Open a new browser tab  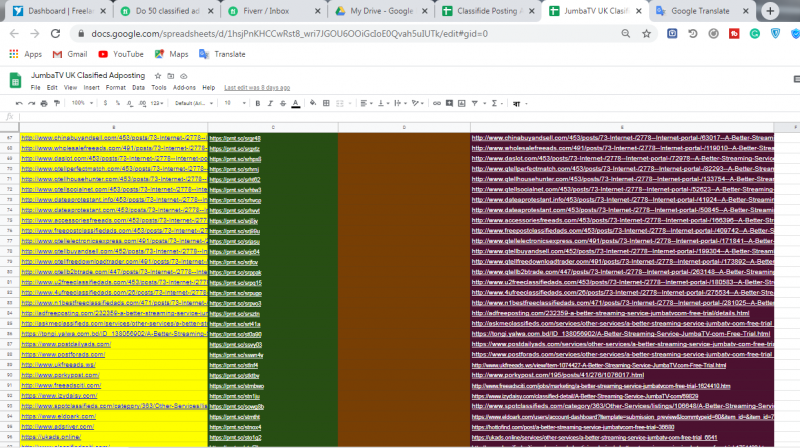click(x=770, y=11)
